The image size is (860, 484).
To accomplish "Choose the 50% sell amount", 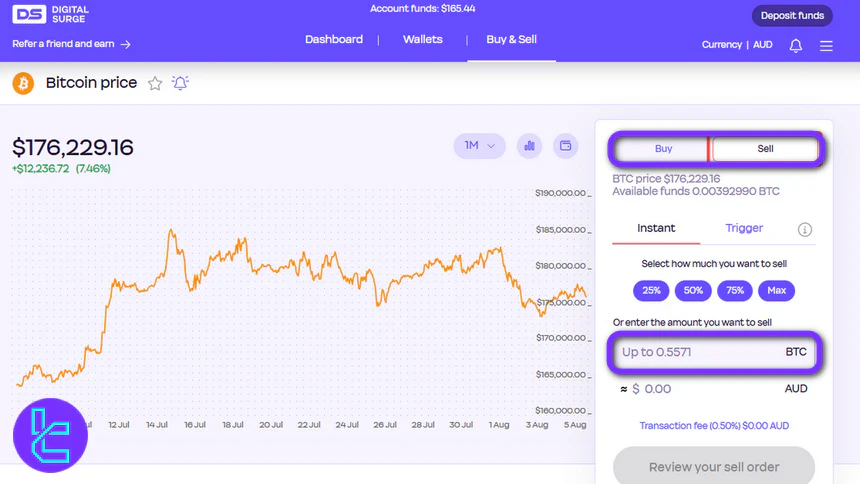I will tap(693, 291).
